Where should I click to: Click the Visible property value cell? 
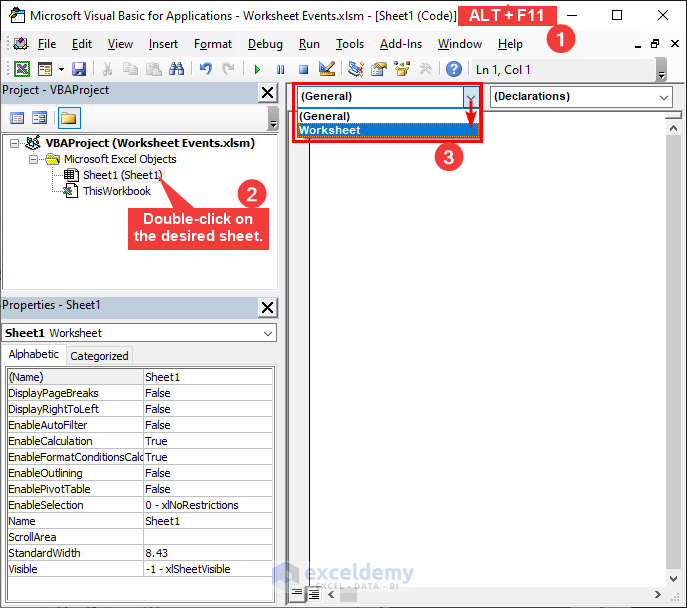point(208,569)
